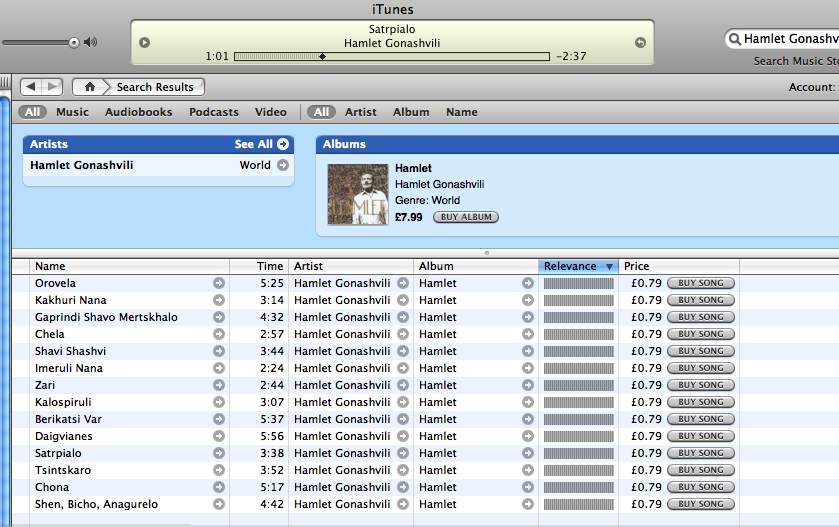The height and width of the screenshot is (527, 839).
Task: Filter results by Video
Action: [x=271, y=112]
